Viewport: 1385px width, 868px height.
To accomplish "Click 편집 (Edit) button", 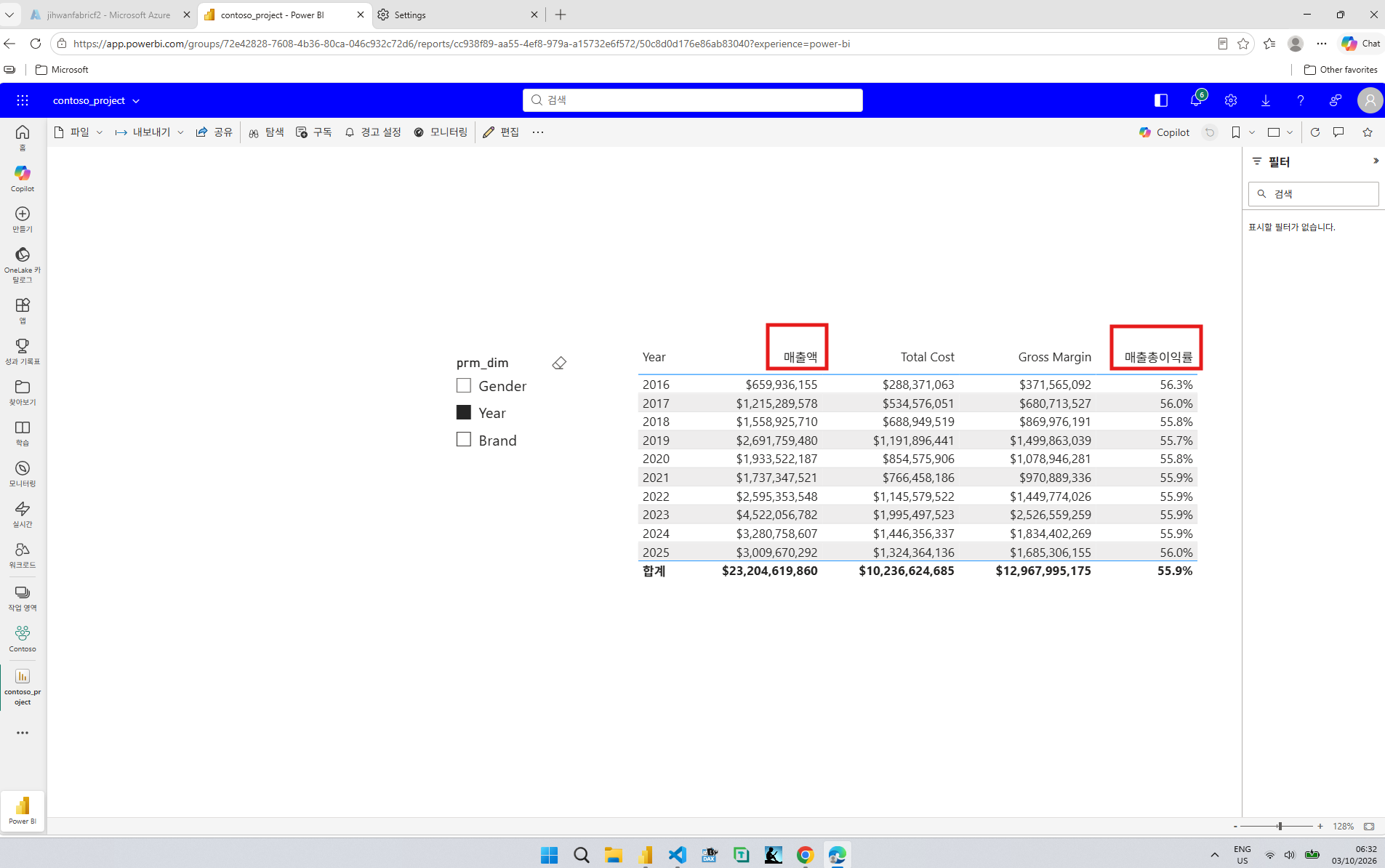I will (x=502, y=132).
